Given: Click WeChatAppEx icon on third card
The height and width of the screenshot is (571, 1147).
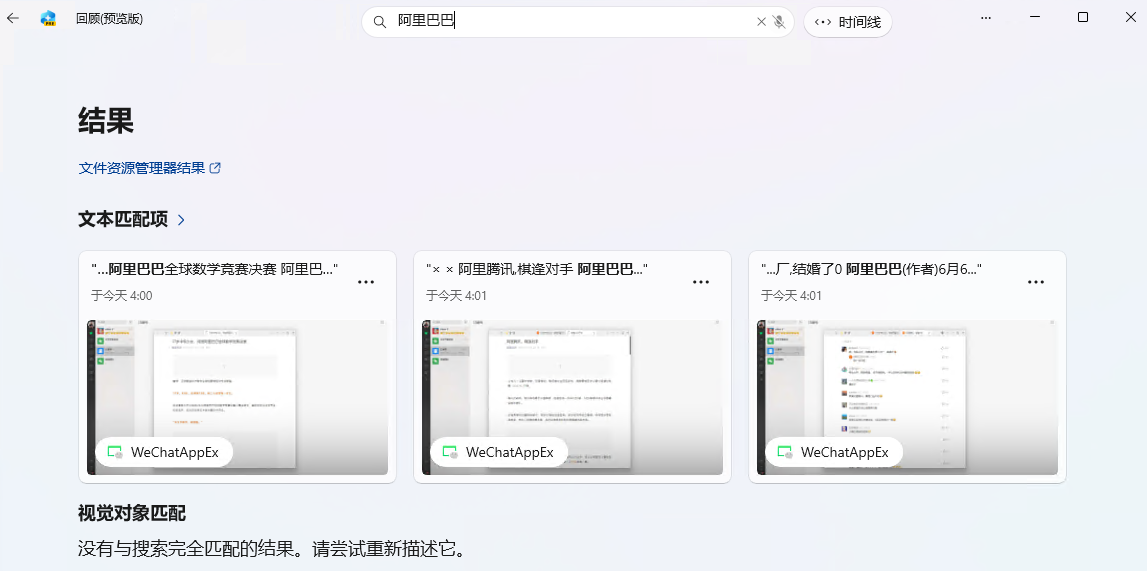Looking at the screenshot, I should tap(785, 452).
